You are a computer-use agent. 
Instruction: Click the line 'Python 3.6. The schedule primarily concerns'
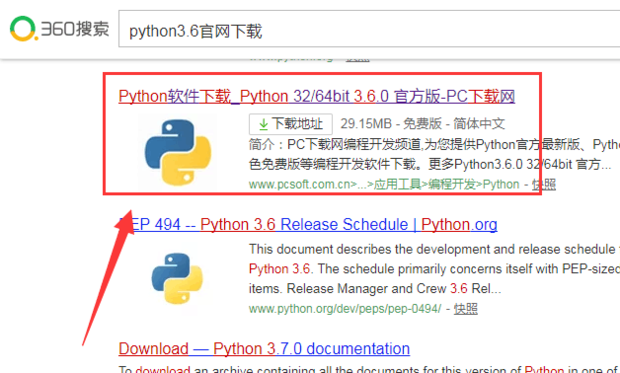pyautogui.click(x=434, y=269)
